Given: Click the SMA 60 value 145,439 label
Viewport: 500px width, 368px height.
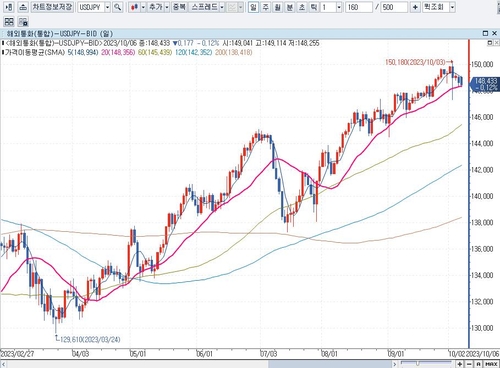Looking at the screenshot, I should coord(155,52).
